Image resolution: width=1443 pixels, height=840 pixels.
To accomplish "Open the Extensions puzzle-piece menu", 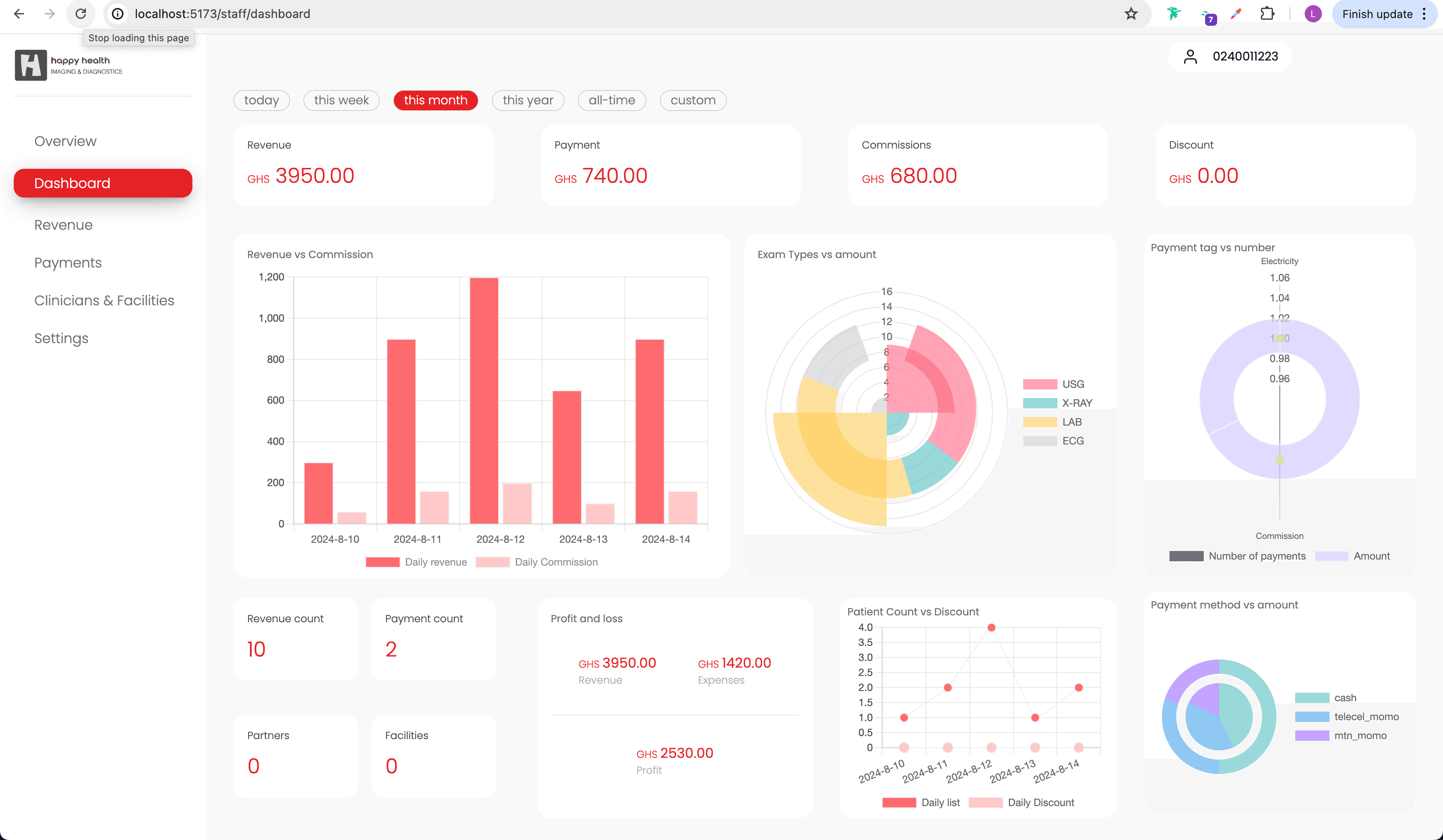I will click(x=1267, y=14).
